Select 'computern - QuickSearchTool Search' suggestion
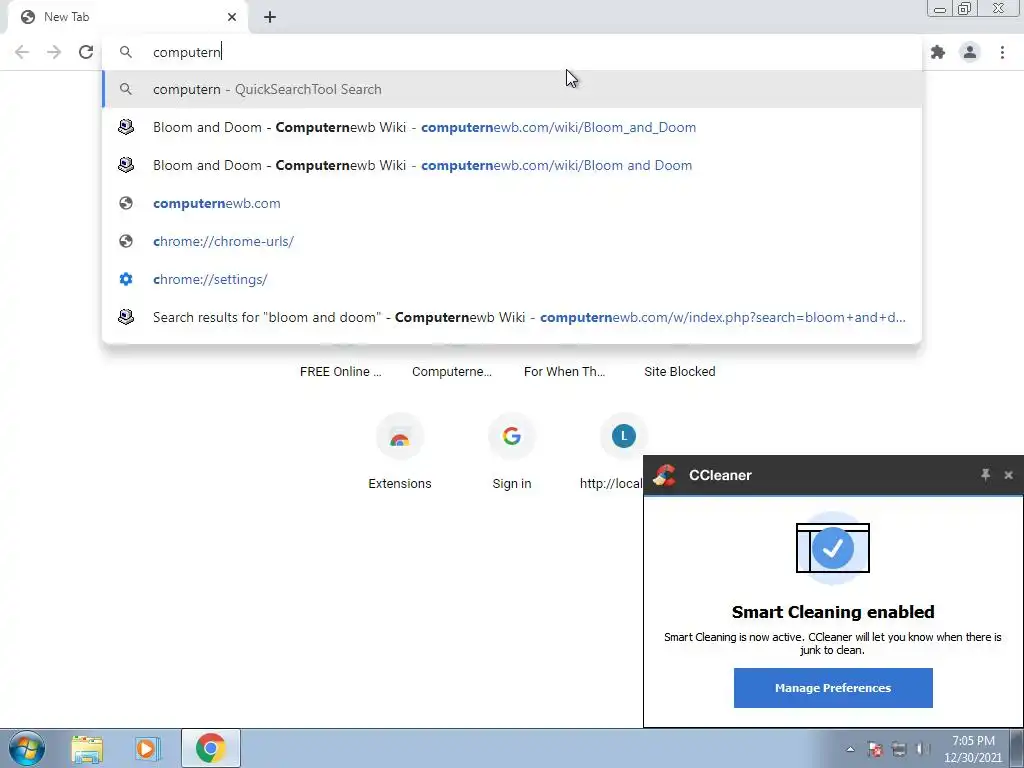This screenshot has height=768, width=1024. (512, 89)
